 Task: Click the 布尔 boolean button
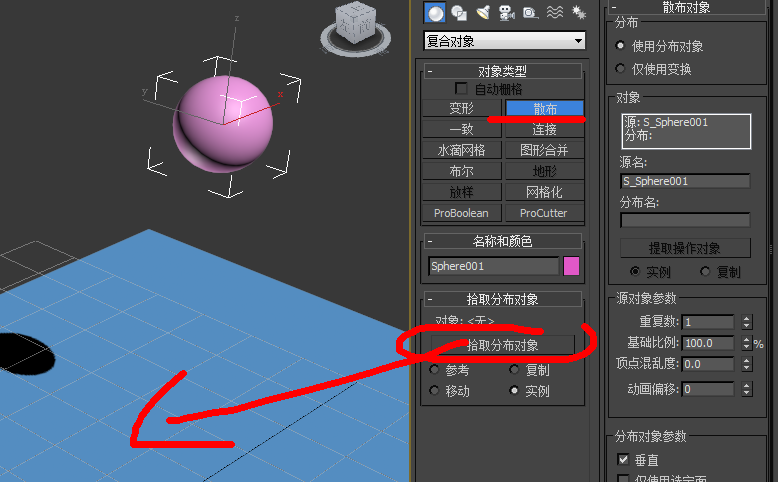coord(461,171)
